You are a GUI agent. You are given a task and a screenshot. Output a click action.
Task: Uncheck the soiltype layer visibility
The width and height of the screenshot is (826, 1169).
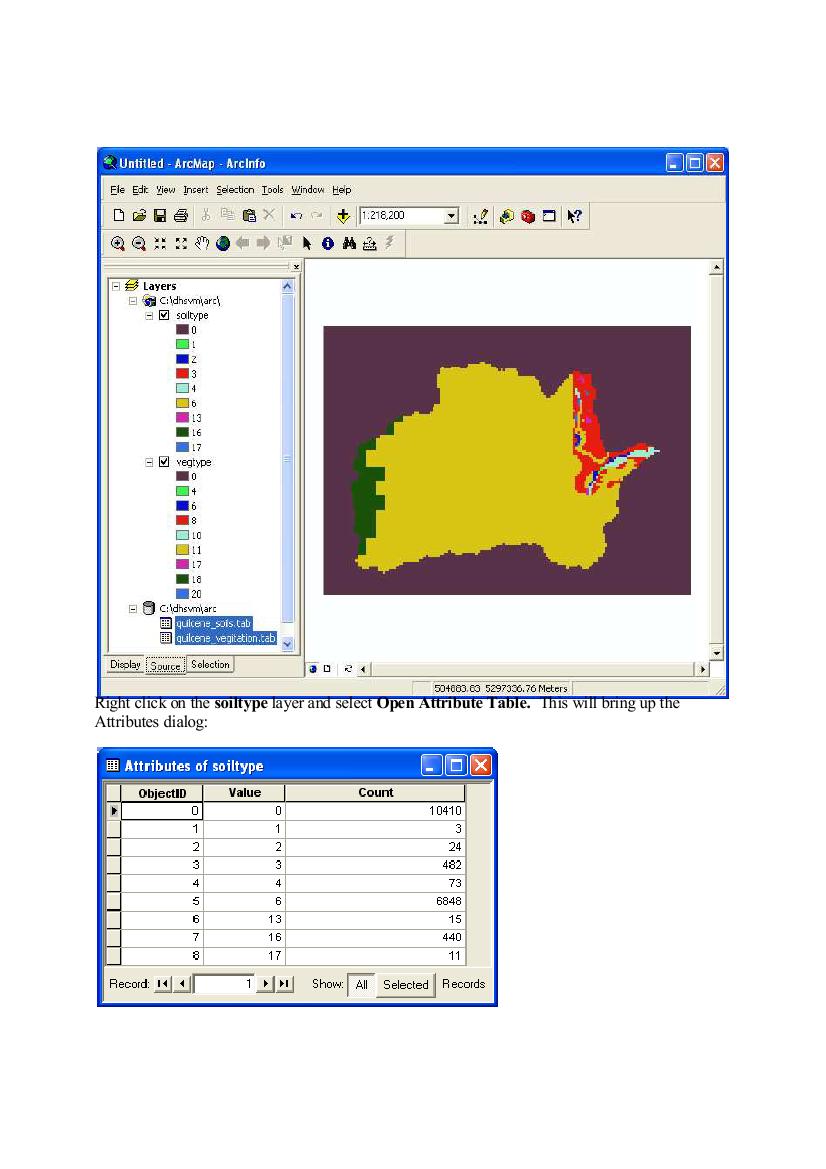tap(164, 315)
